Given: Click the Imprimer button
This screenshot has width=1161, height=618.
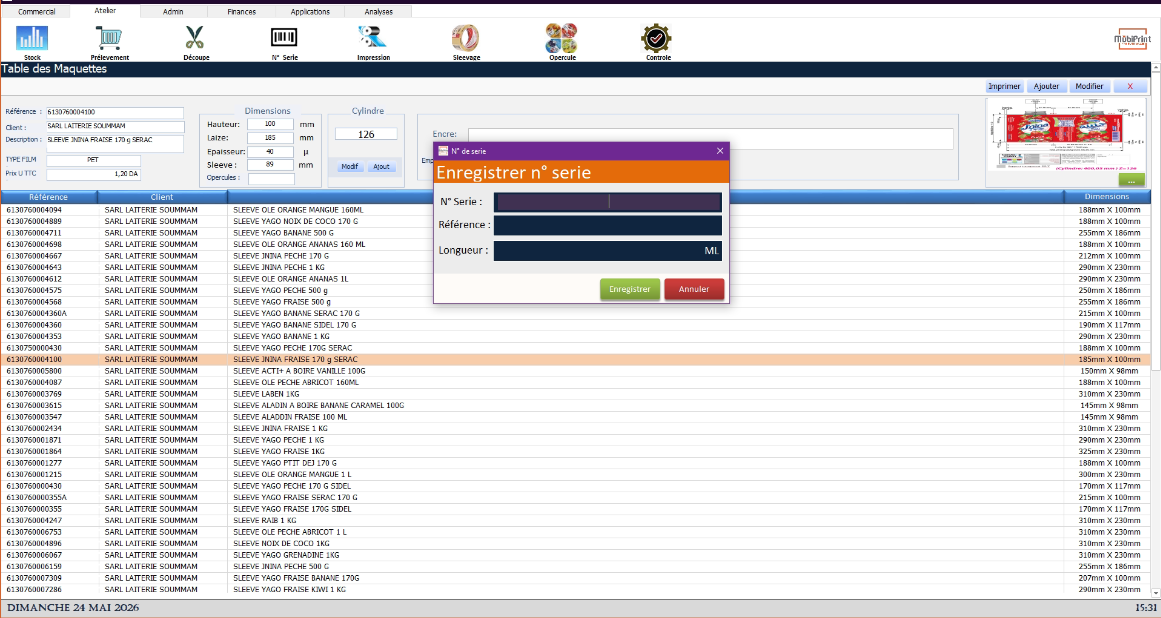Looking at the screenshot, I should click(x=1004, y=87).
